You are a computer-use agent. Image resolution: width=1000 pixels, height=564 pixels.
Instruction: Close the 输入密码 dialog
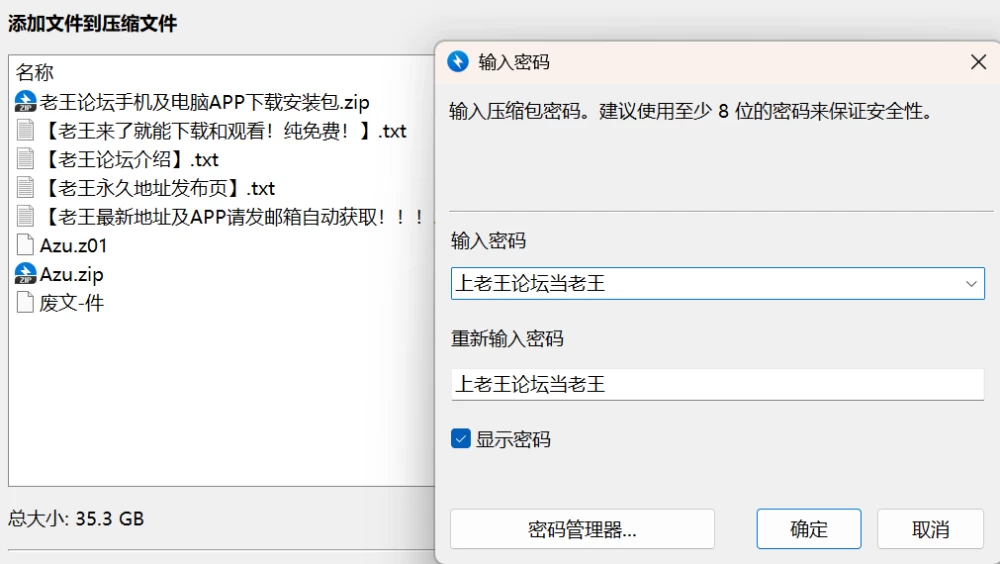pyautogui.click(x=978, y=62)
